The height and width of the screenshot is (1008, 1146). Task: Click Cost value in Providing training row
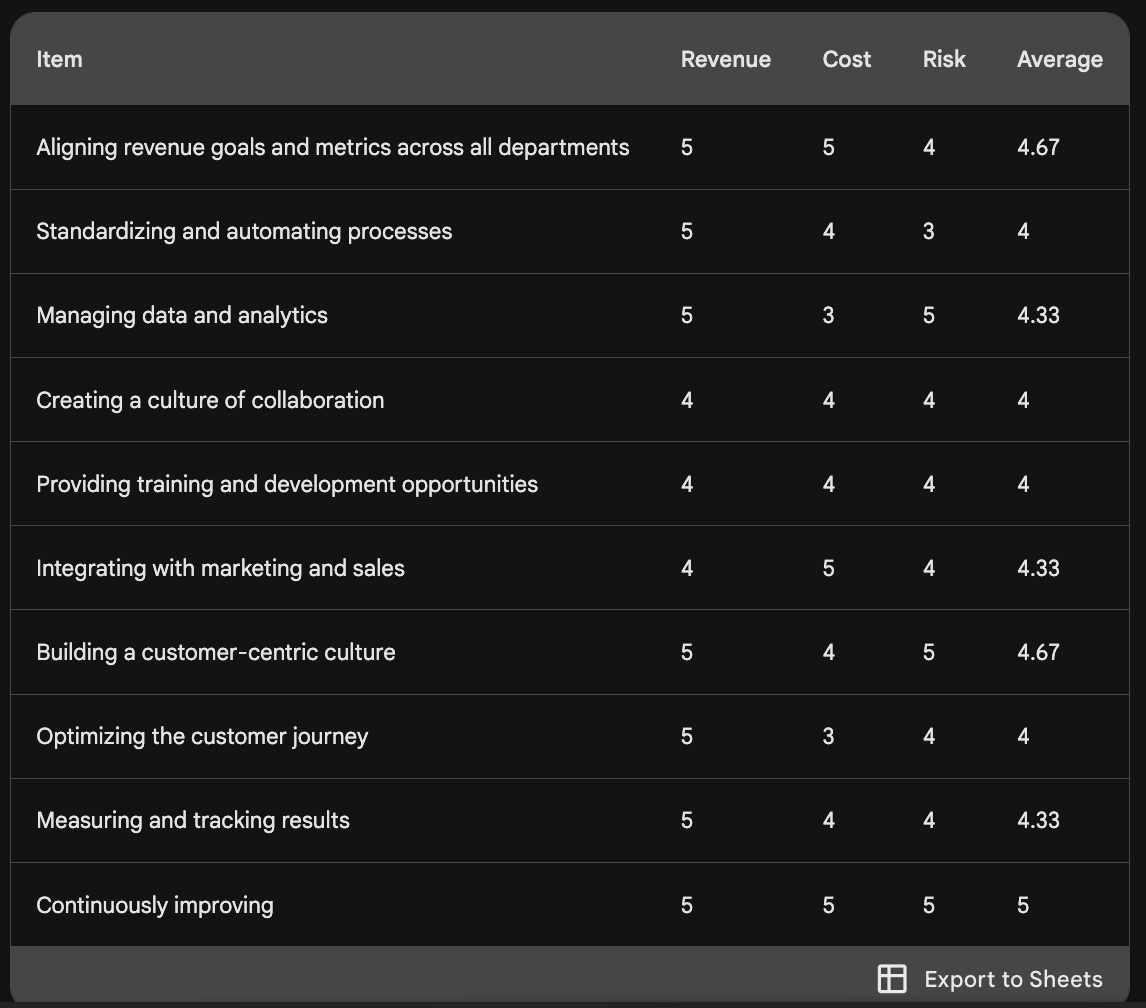point(828,484)
